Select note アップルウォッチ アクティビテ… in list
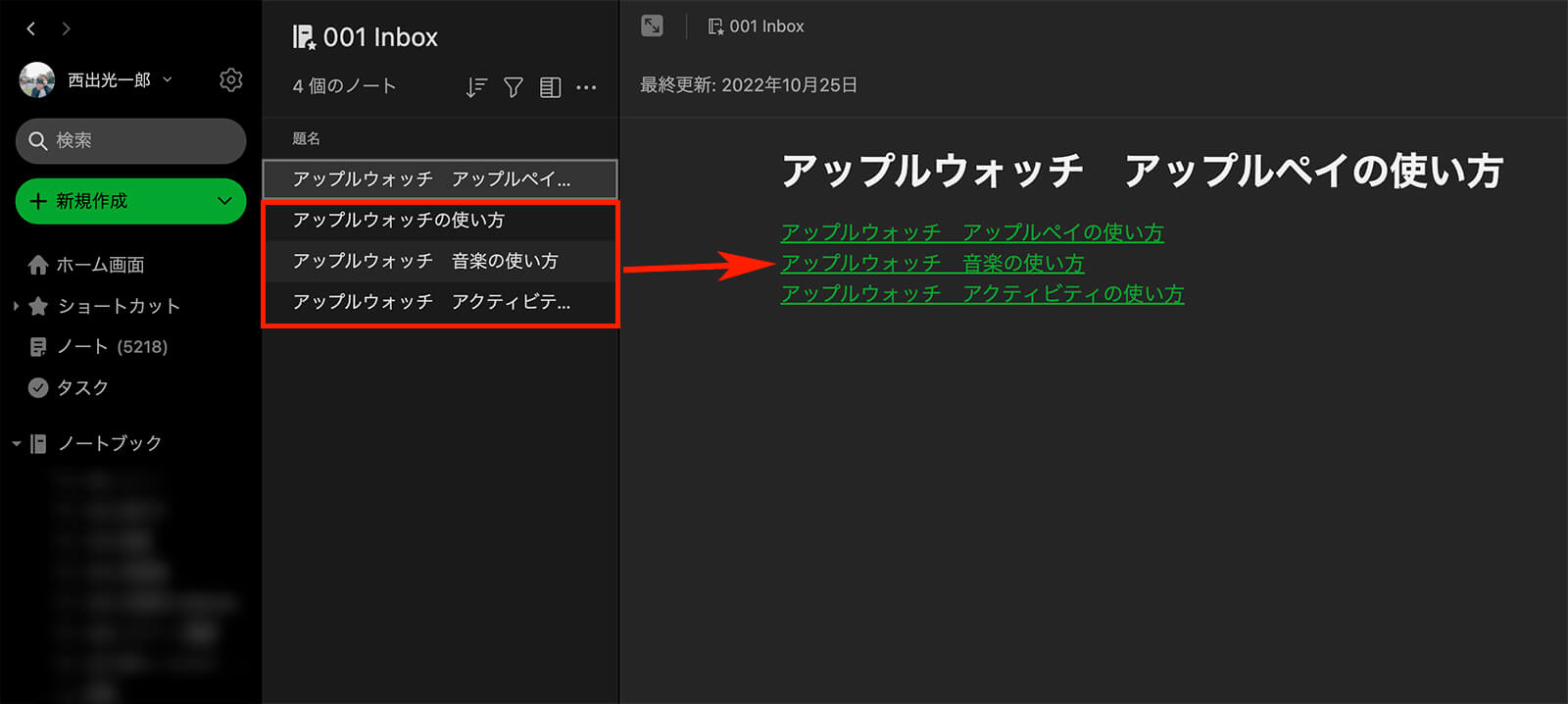Viewport: 1568px width, 704px height. click(x=440, y=302)
